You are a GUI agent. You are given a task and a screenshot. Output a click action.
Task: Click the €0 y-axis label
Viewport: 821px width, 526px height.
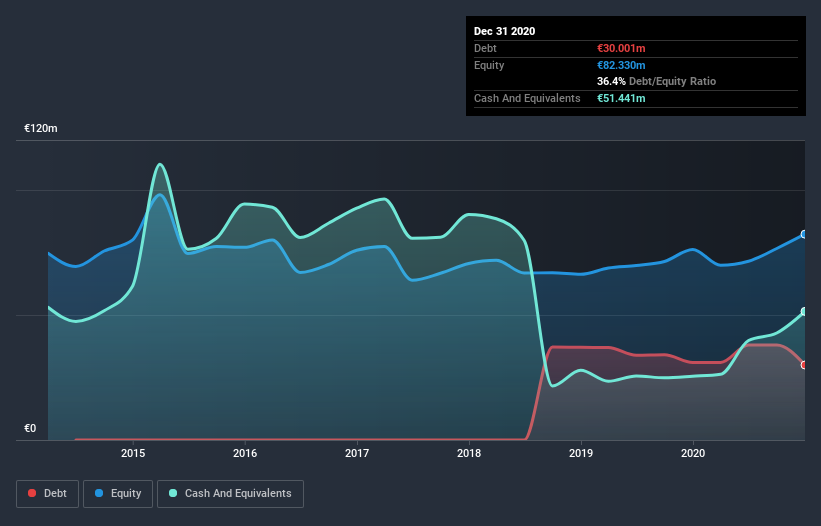(30, 428)
